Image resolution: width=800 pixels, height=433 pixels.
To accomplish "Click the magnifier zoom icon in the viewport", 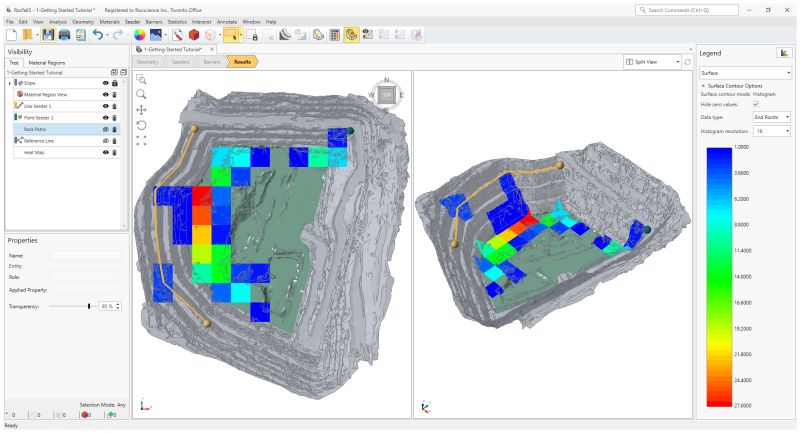I will point(141,94).
